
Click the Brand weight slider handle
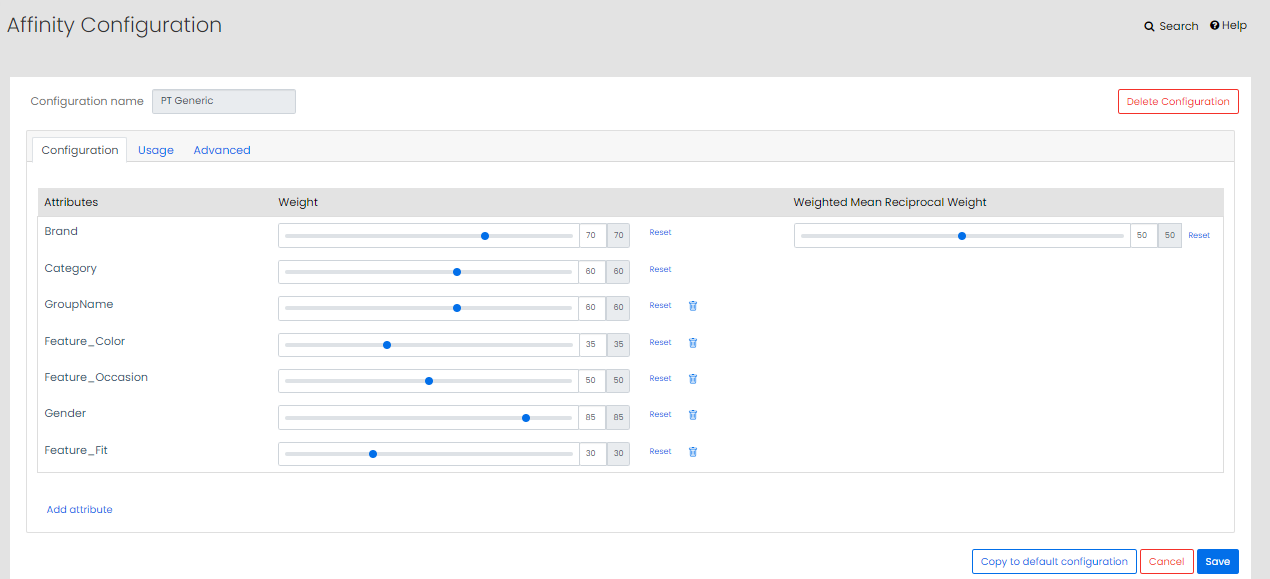click(x=485, y=236)
